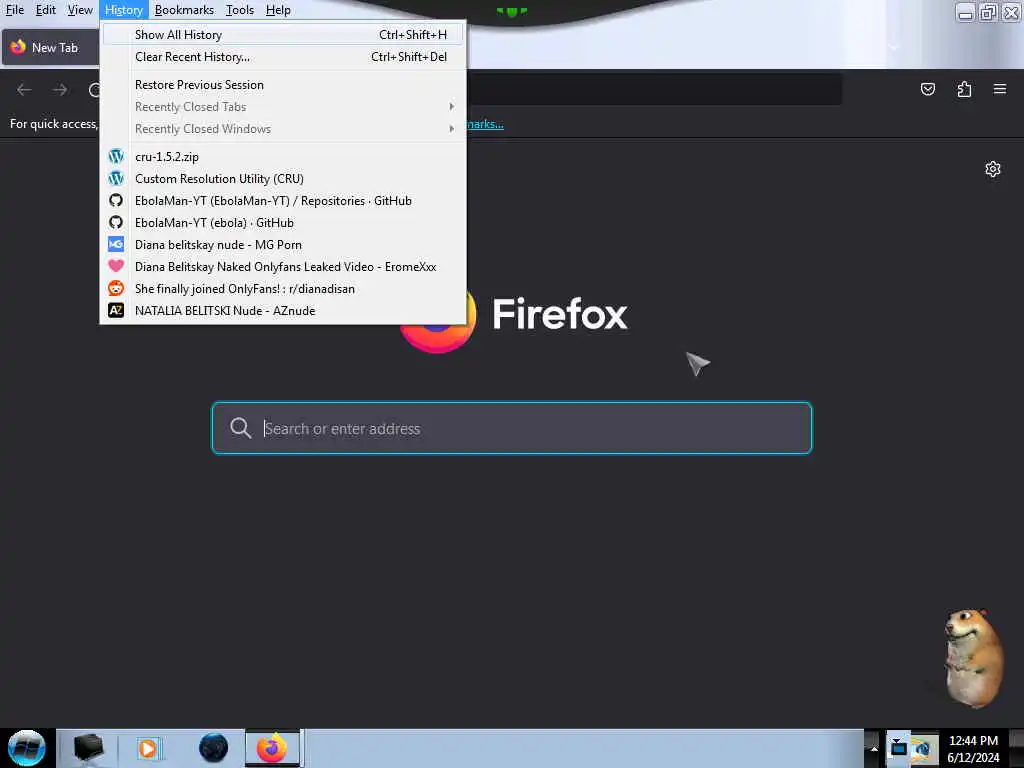This screenshot has width=1024, height=768.
Task: Close the open History menu
Action: [123, 10]
